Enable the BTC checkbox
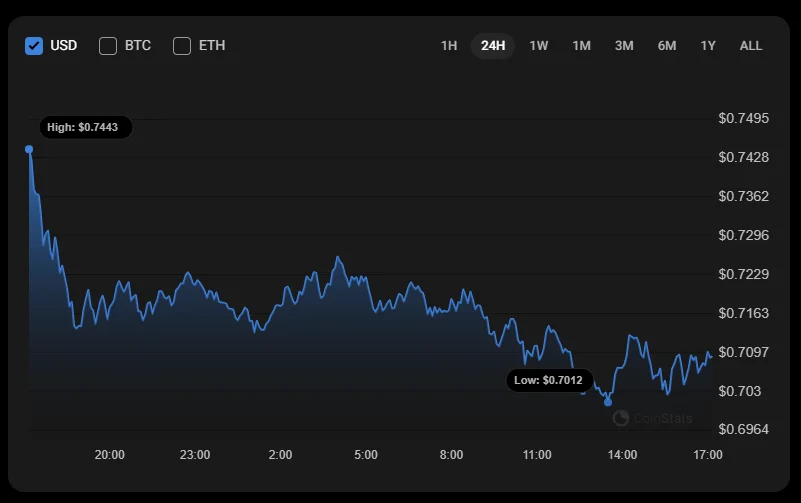This screenshot has width=801, height=503. (109, 45)
